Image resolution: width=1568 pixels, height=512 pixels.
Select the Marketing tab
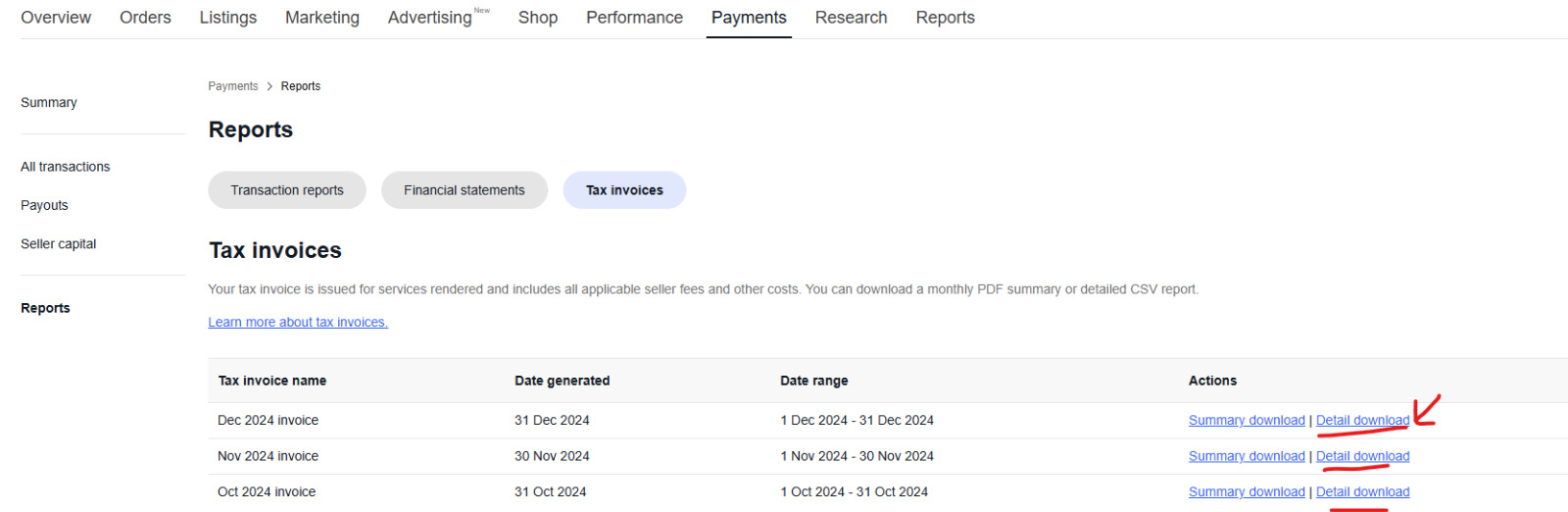point(322,18)
